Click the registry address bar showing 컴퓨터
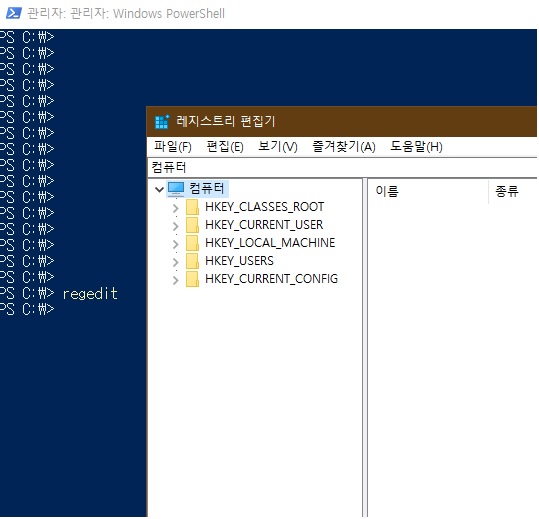Image resolution: width=539 pixels, height=519 pixels. 342,168
